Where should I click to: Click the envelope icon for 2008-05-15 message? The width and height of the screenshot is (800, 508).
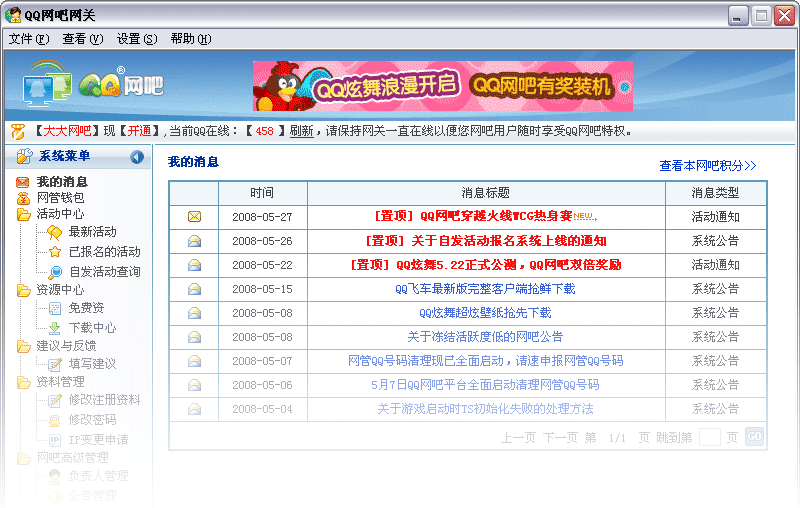194,289
